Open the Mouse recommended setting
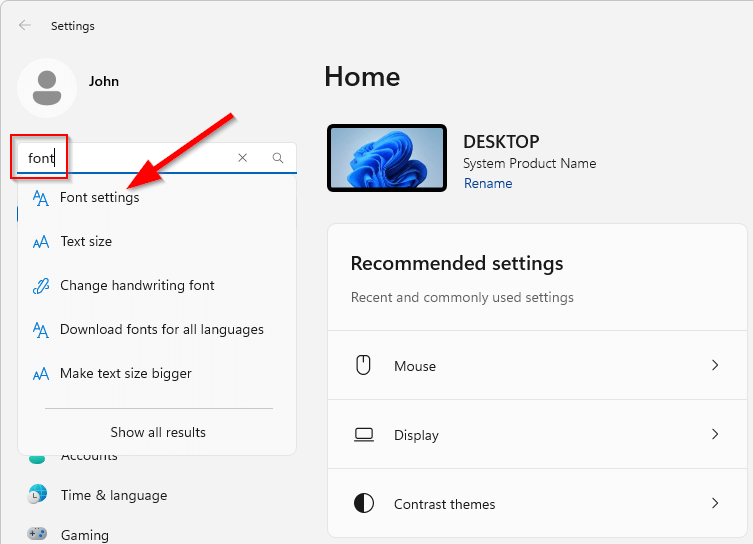753x544 pixels. (537, 365)
